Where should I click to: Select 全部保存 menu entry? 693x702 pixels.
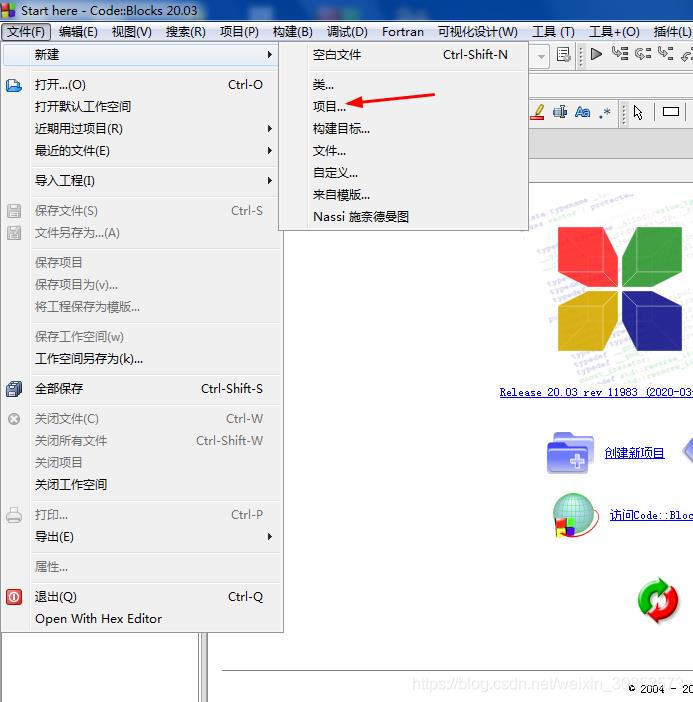point(141,389)
